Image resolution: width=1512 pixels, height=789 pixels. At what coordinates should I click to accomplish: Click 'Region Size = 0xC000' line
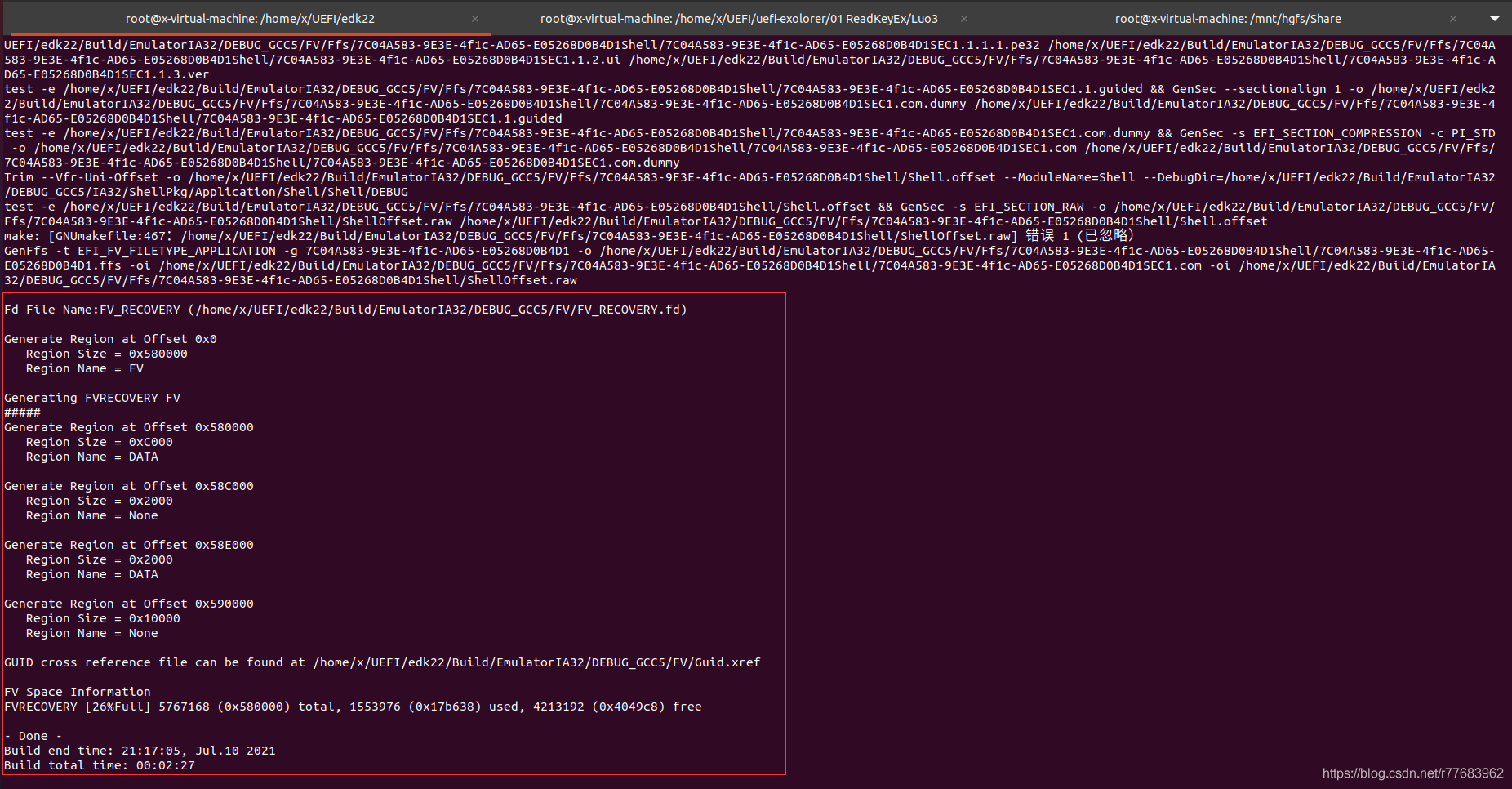[99, 442]
